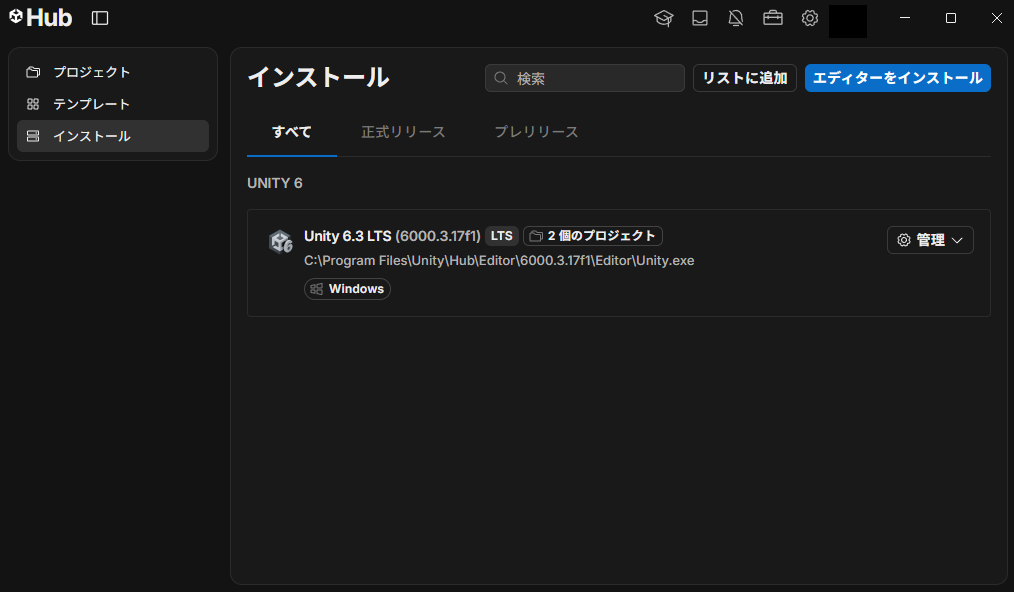1014x592 pixels.
Task: Open the settings gear icon
Action: [810, 18]
